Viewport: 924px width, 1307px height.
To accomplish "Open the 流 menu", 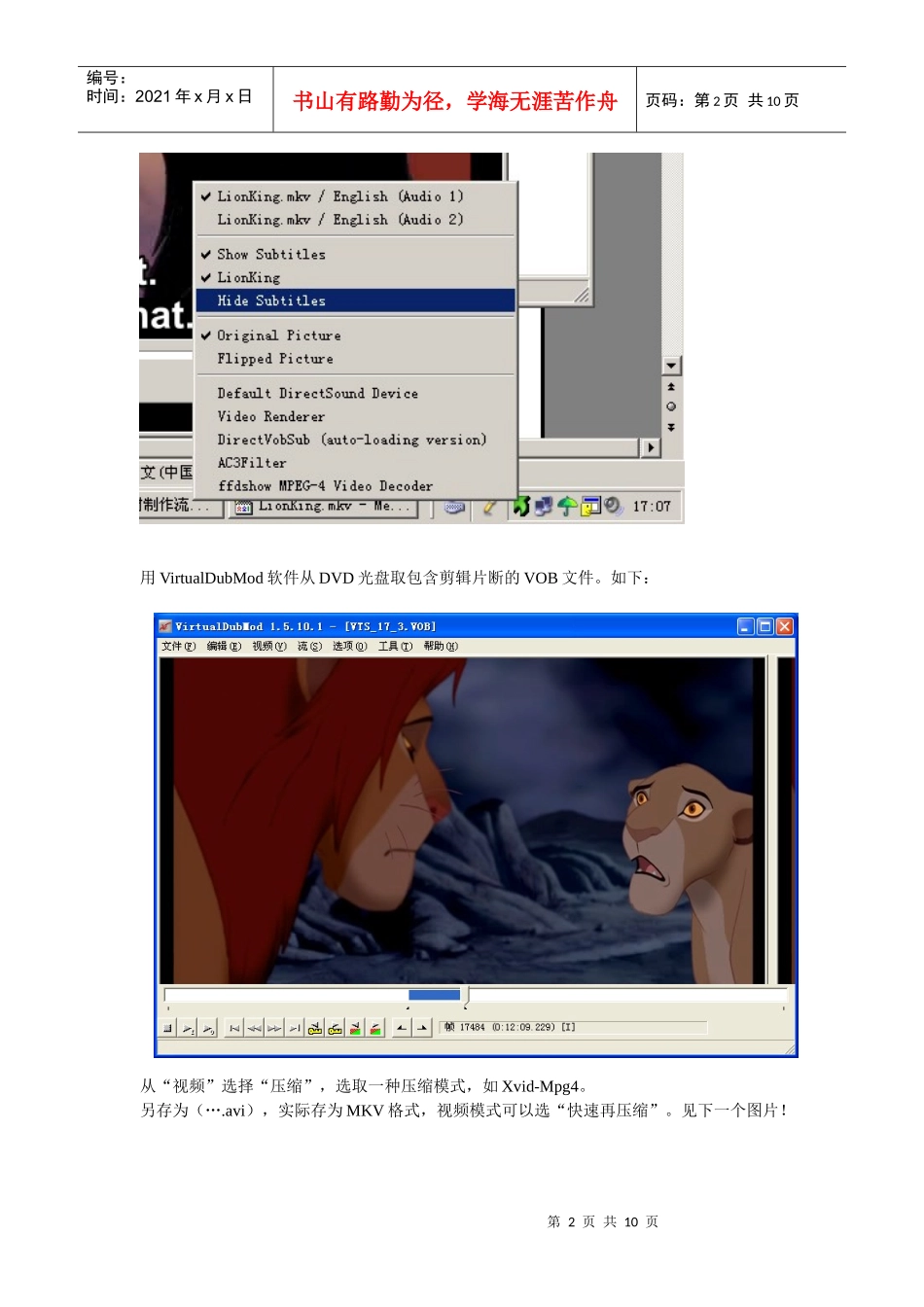I will pyautogui.click(x=309, y=647).
